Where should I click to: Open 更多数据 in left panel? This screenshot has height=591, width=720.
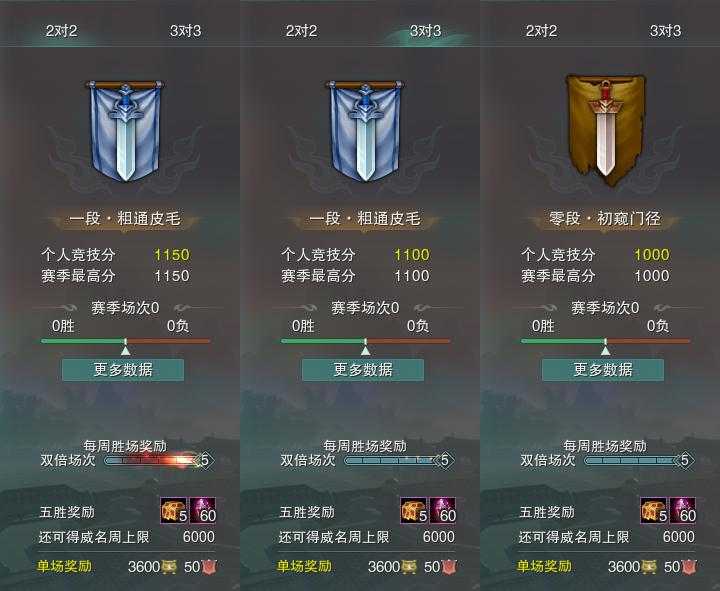coord(123,370)
